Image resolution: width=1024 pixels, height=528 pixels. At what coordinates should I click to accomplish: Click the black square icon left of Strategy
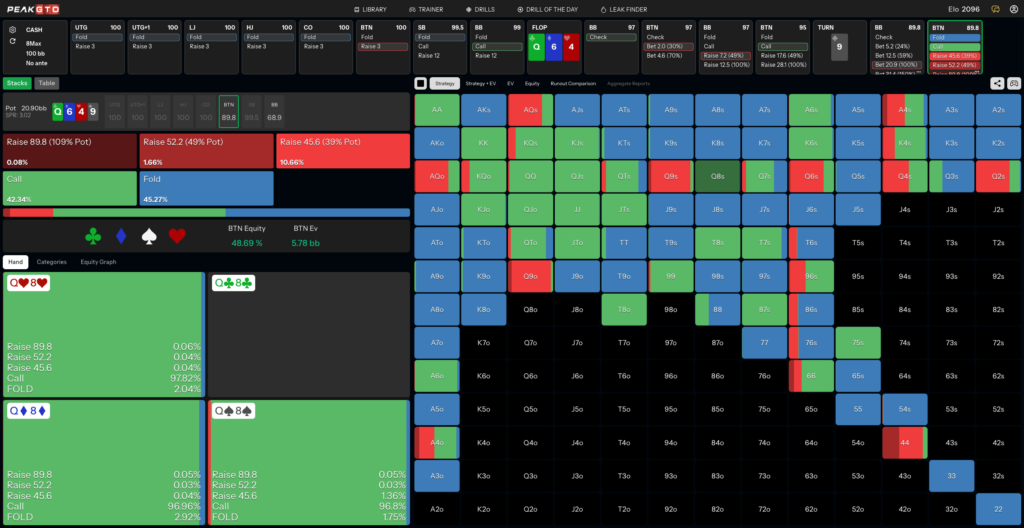coord(421,83)
